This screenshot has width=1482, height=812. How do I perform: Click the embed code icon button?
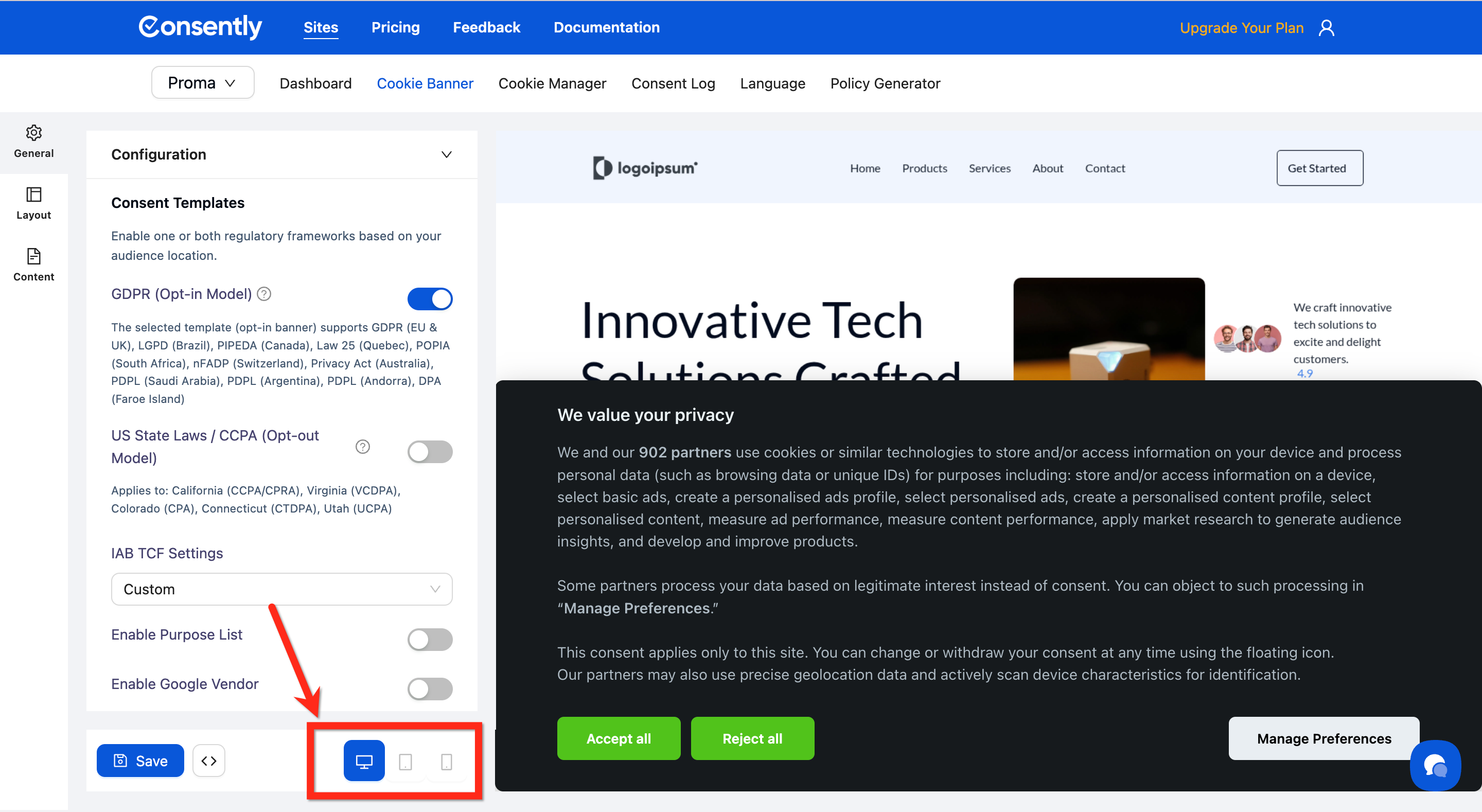[x=209, y=761]
